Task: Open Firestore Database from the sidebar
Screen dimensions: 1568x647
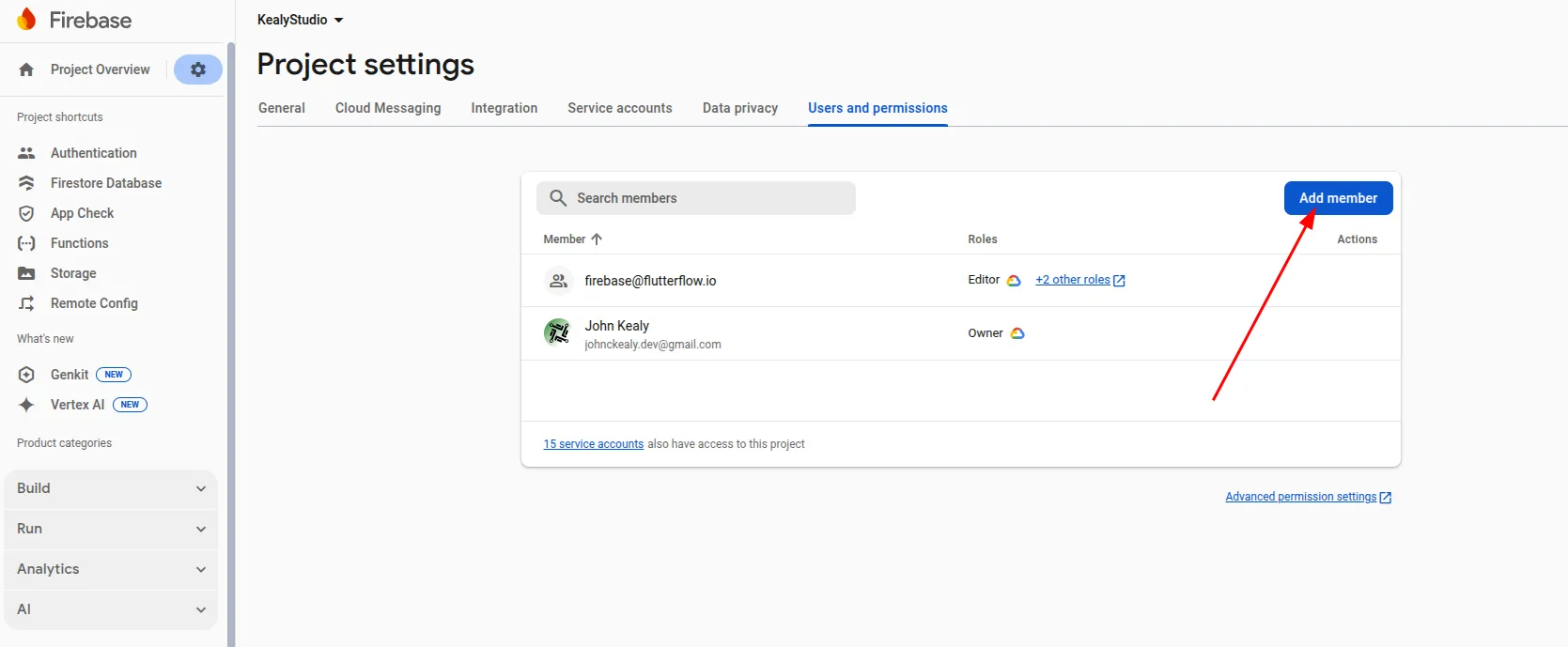Action: tap(106, 183)
